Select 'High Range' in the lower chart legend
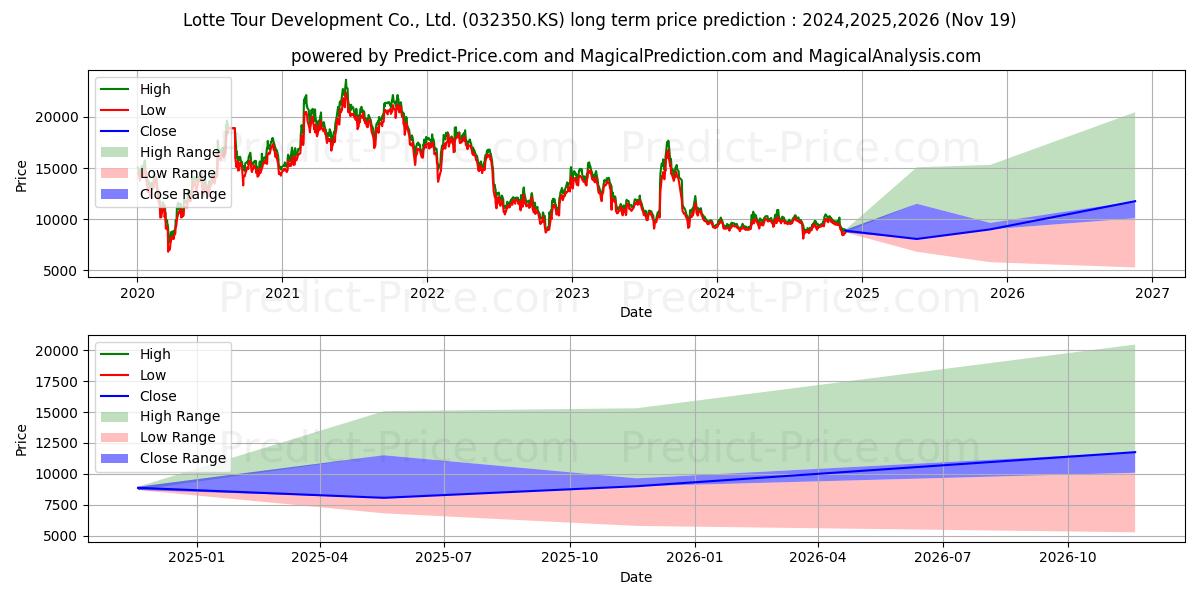Screen dimensions: 1200x600 point(180,417)
